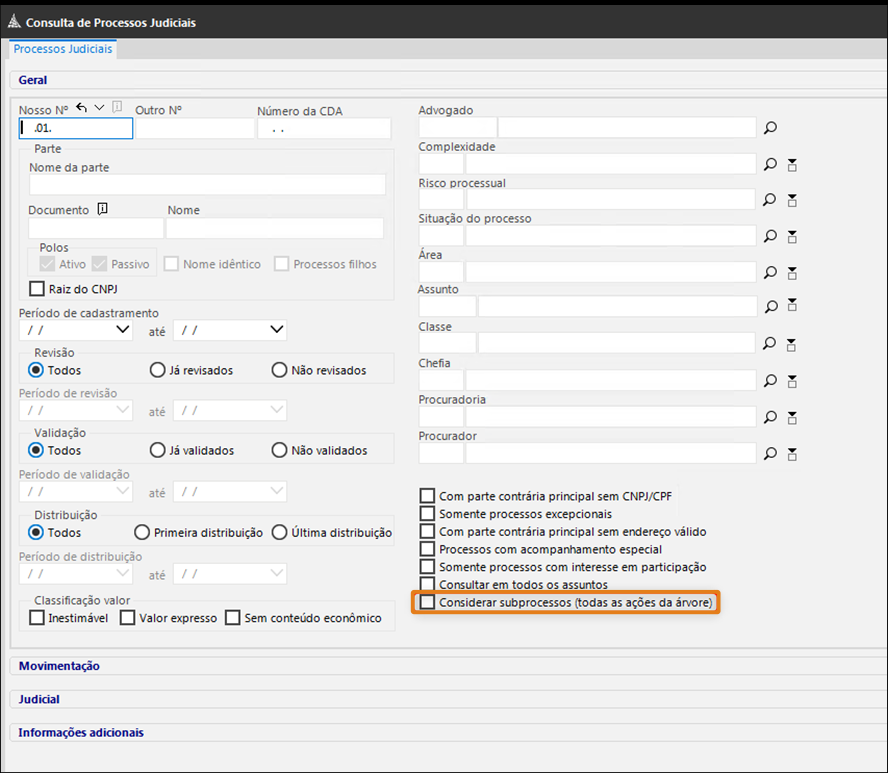Image resolution: width=888 pixels, height=773 pixels.
Task: Click the info icon next to Documento
Action: (x=102, y=209)
